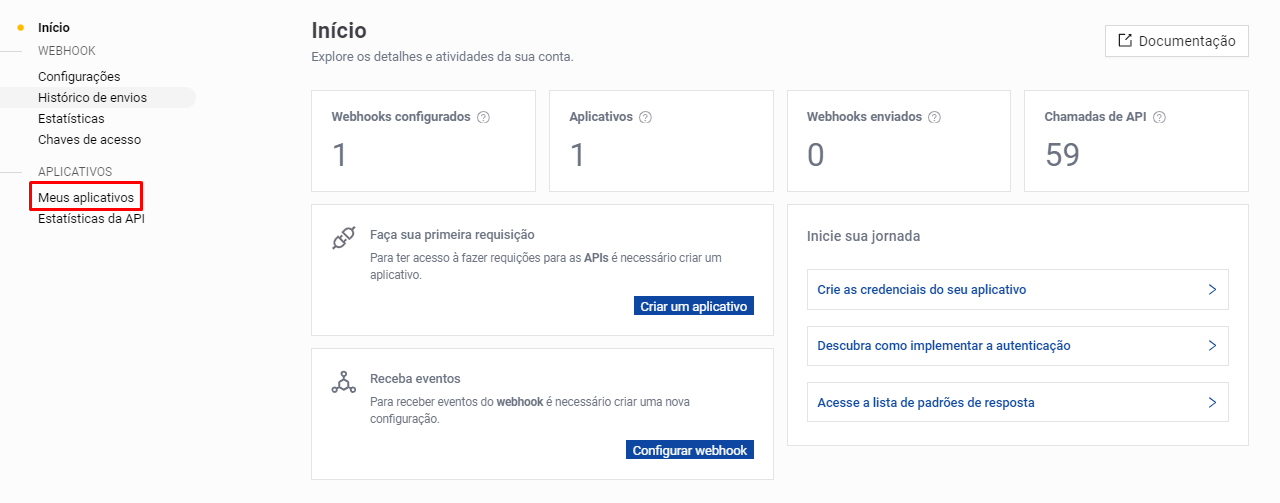Click help icon beside Webhooks configurados
The height and width of the screenshot is (503, 1280).
(484, 117)
